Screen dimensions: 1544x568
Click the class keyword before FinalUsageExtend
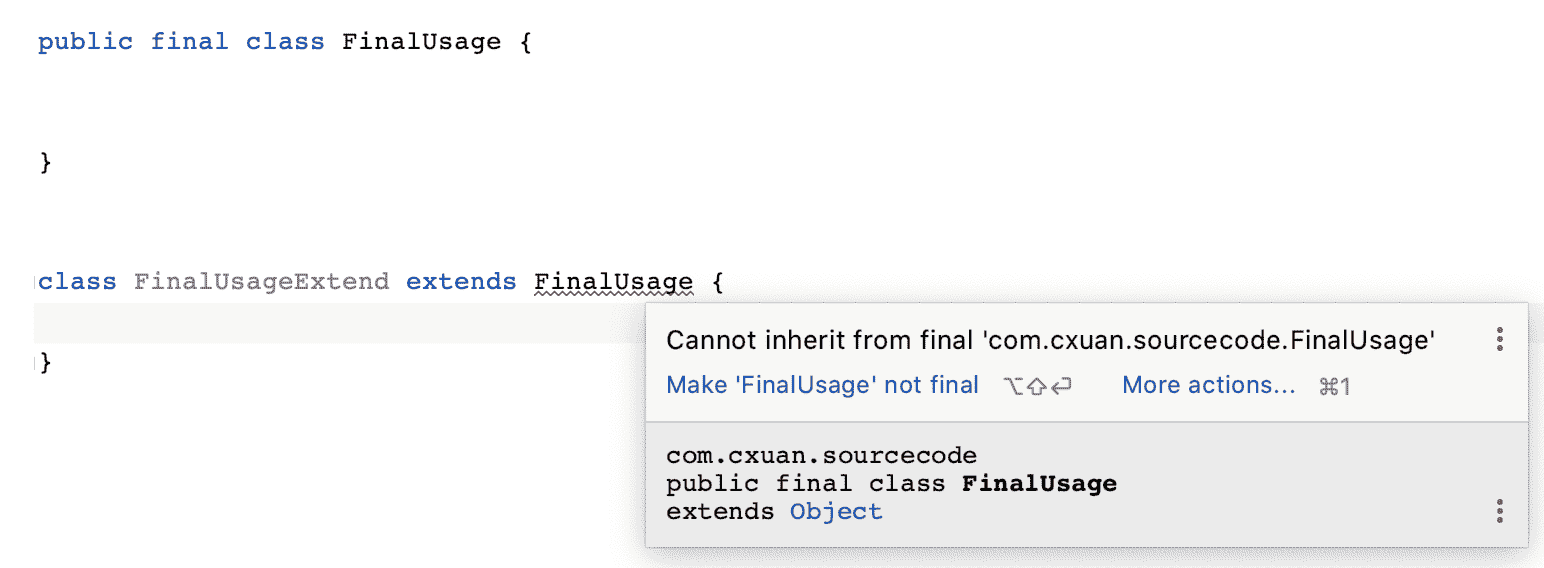coord(78,282)
